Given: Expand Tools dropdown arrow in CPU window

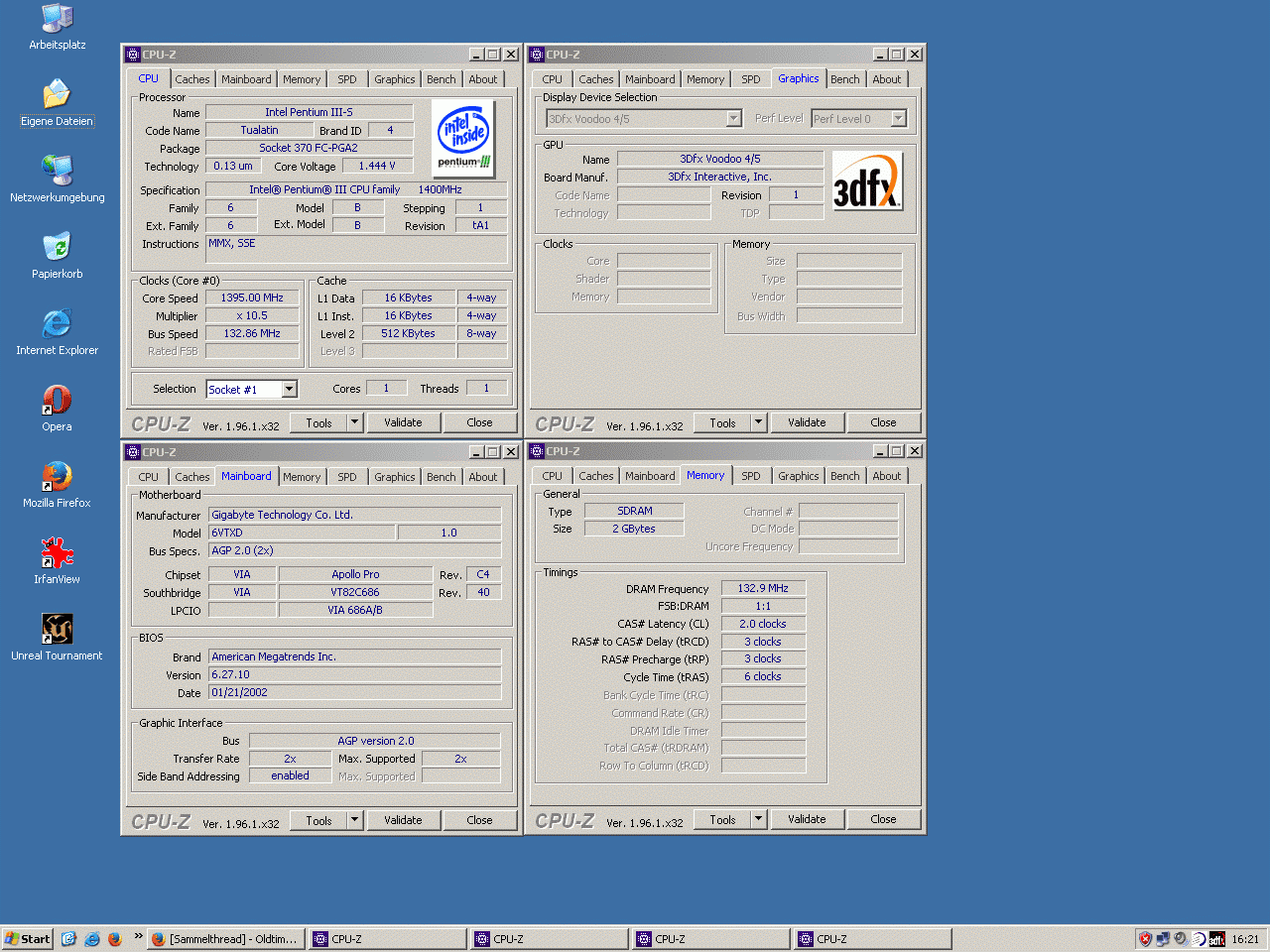Looking at the screenshot, I should [355, 422].
